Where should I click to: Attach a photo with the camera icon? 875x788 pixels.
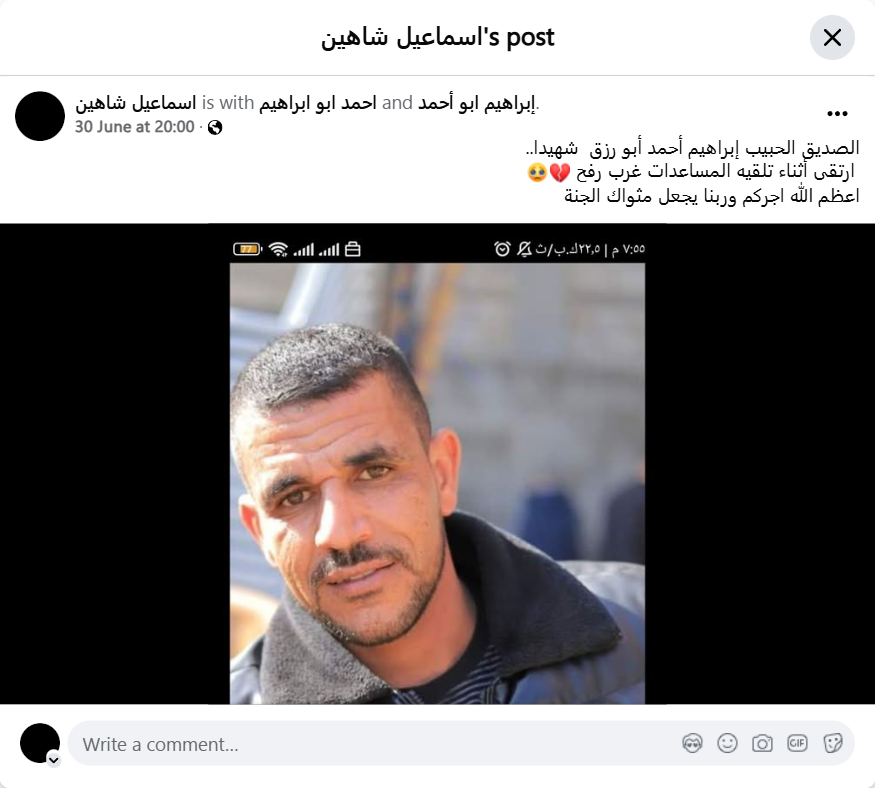(762, 743)
